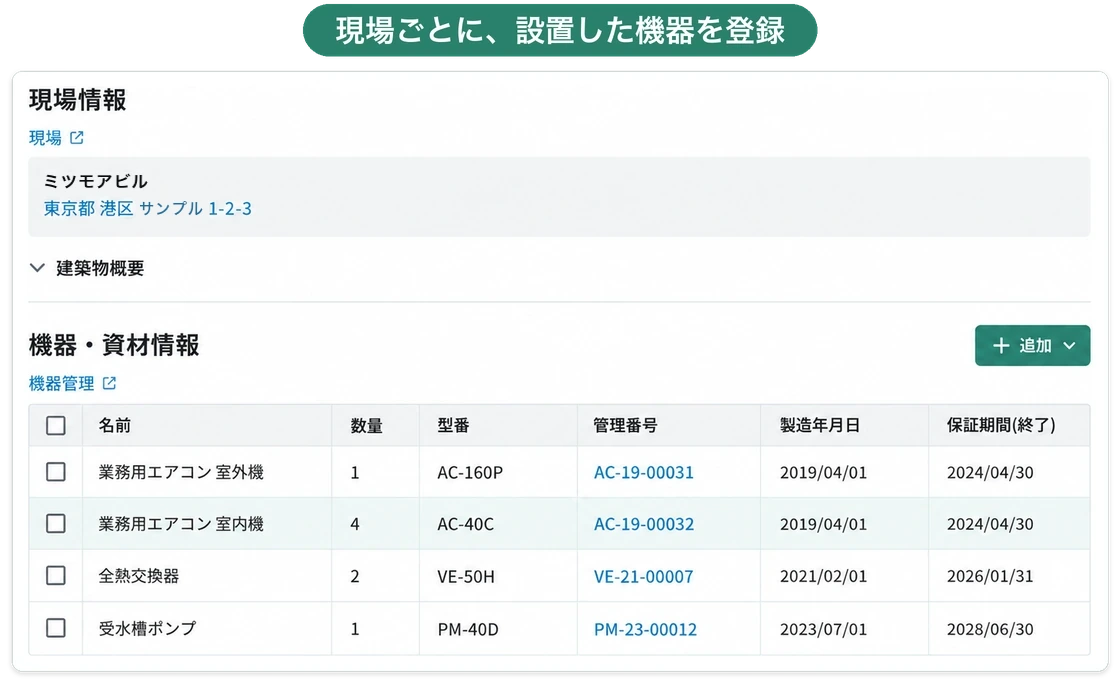Open the 機器管理 link
Screen dimensions: 1120x686
click(61, 384)
